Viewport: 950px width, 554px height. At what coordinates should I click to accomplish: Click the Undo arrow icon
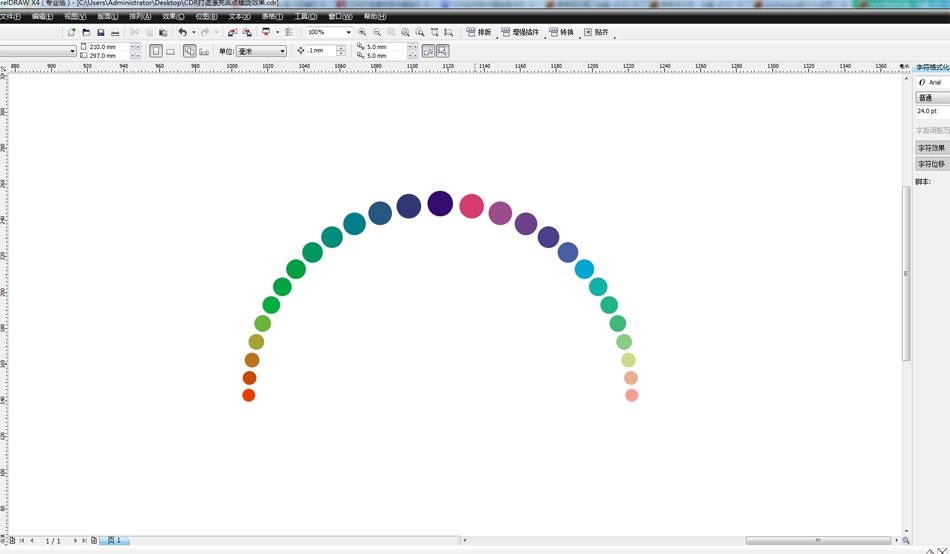click(183, 32)
